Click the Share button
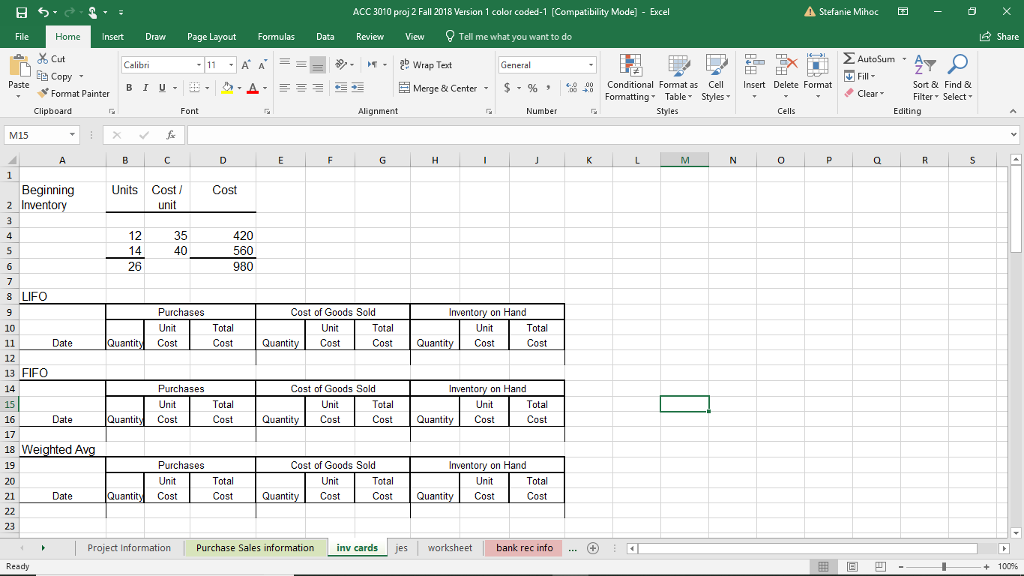This screenshot has height=576, width=1024. click(997, 36)
